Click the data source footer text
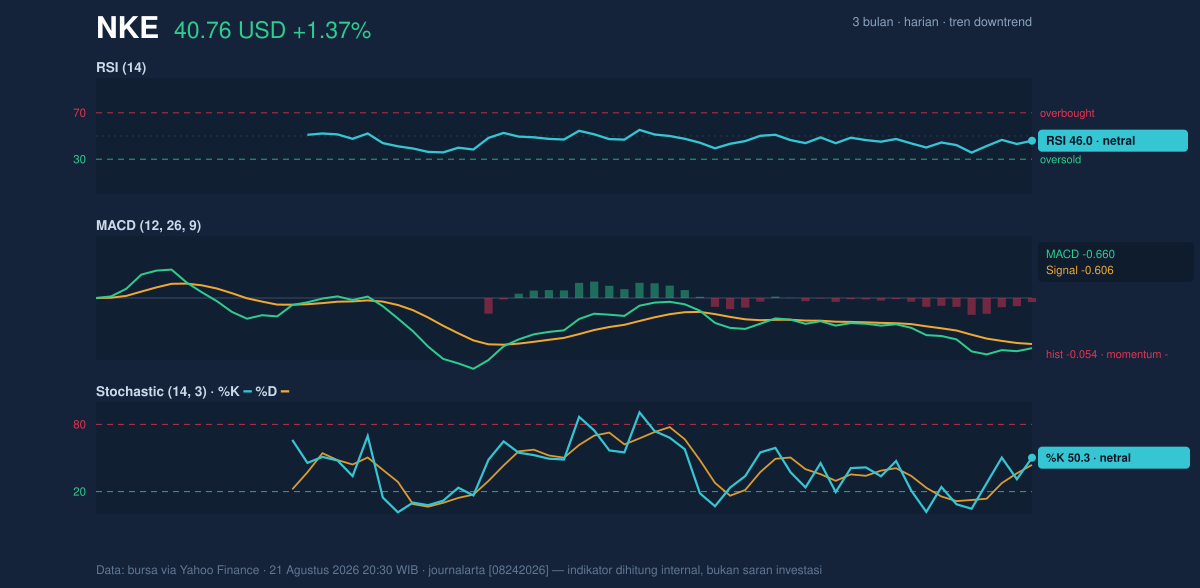The image size is (1200, 588). coord(459,570)
